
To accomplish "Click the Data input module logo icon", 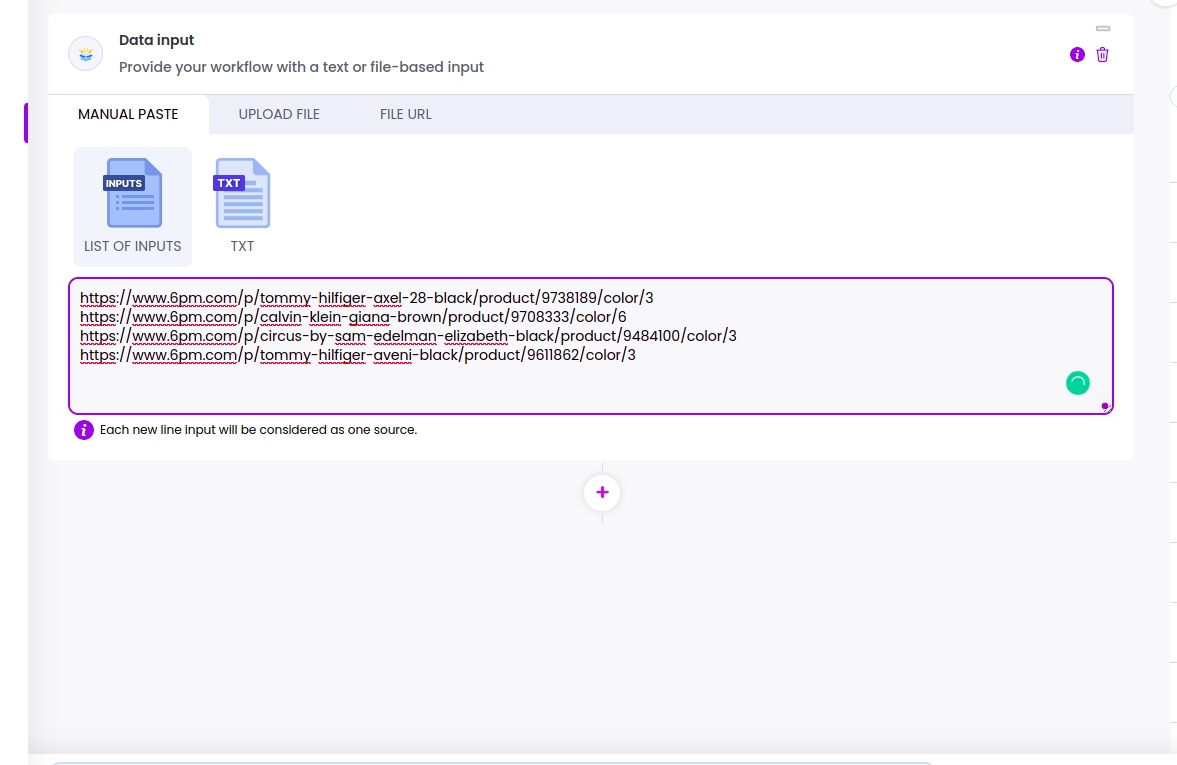I will [x=85, y=54].
